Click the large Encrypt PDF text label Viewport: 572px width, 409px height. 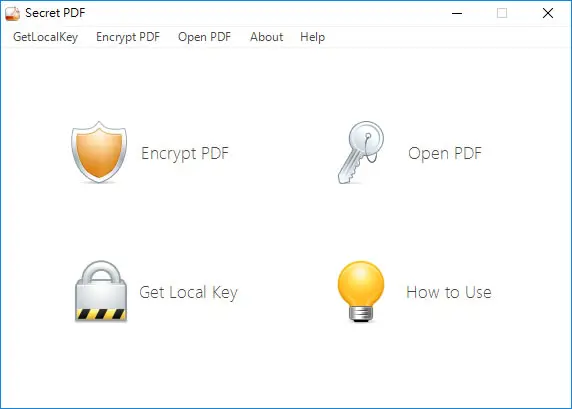(185, 153)
